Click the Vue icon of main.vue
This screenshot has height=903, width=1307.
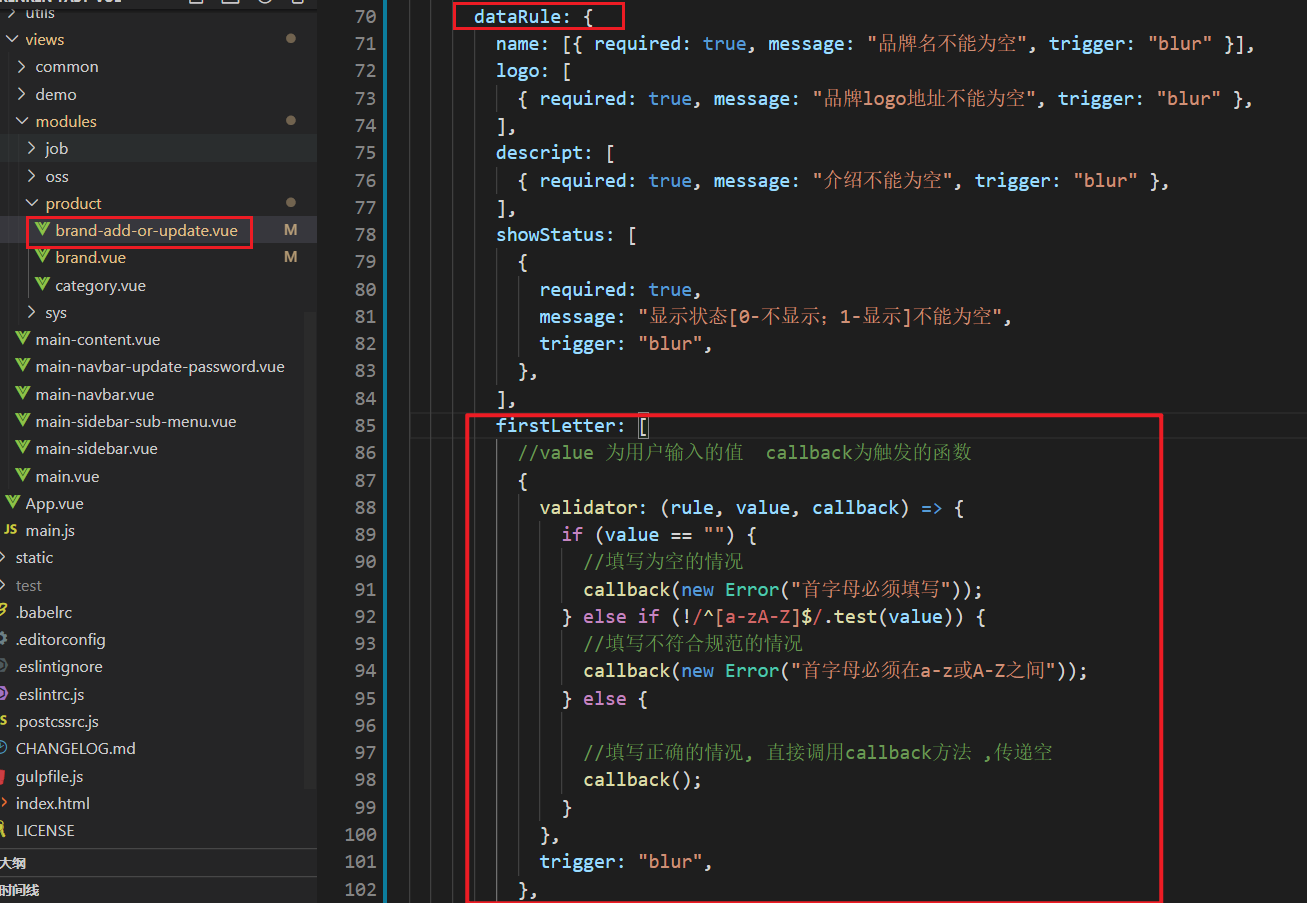23,476
